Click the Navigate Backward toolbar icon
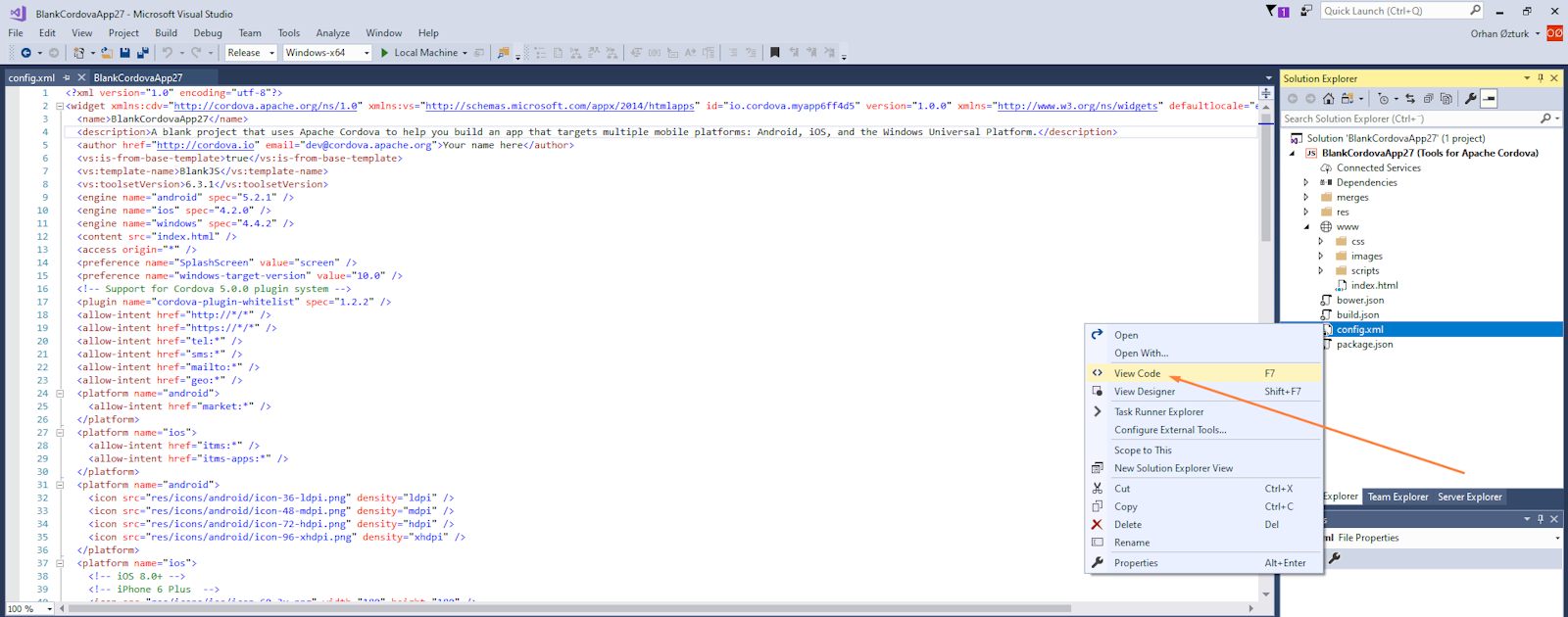The image size is (1568, 617). pyautogui.click(x=26, y=53)
